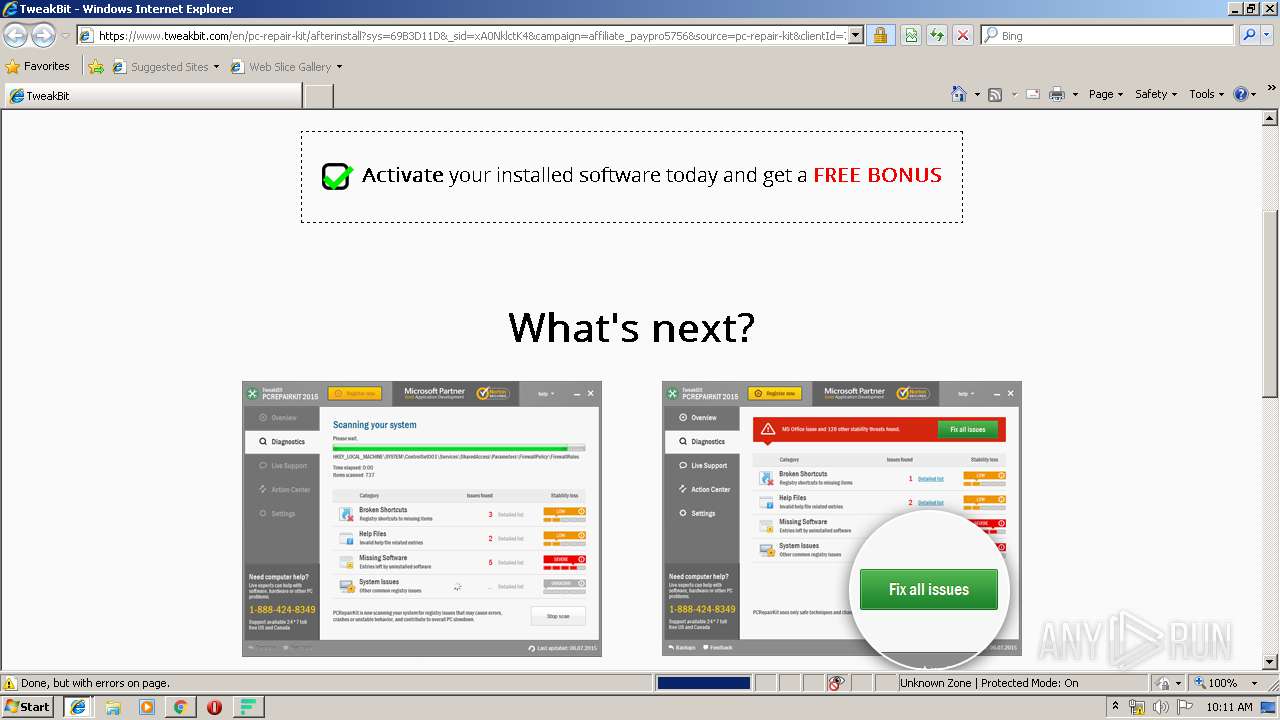The height and width of the screenshot is (720, 1280).
Task: Click Done, but with errors on page
Action: click(x=95, y=683)
